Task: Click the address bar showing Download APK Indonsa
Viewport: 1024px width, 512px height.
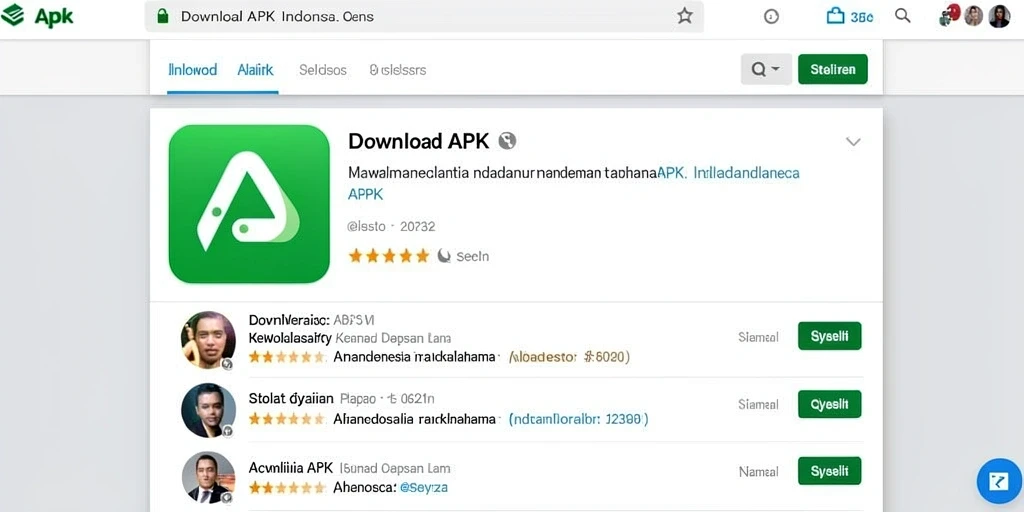Action: [424, 16]
